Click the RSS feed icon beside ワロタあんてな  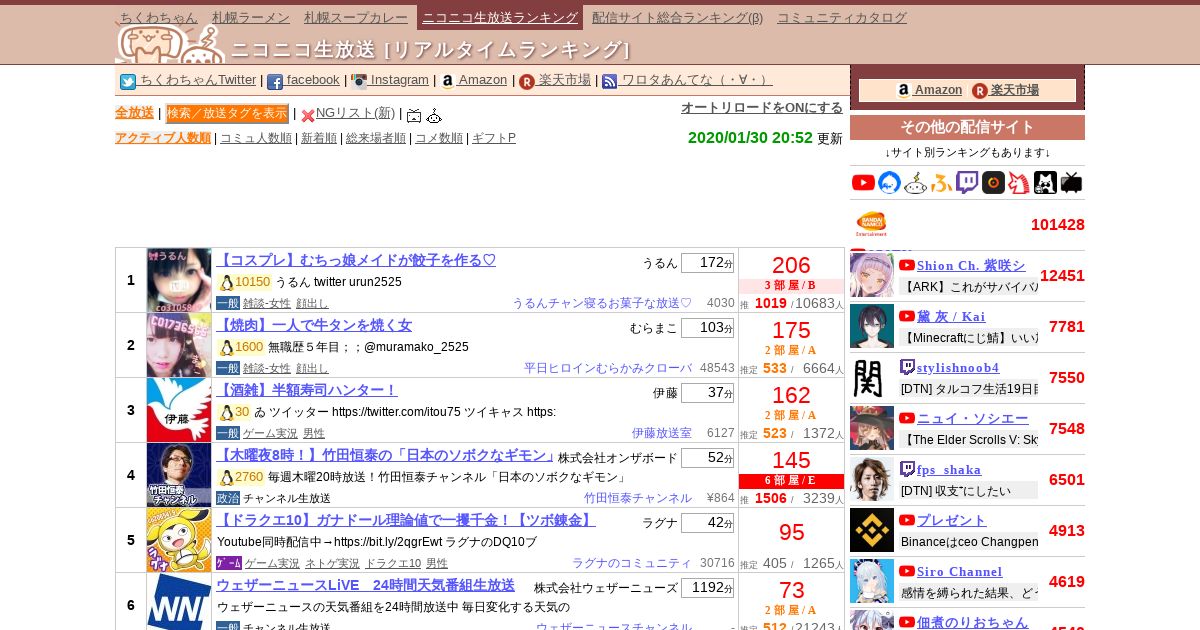point(610,82)
